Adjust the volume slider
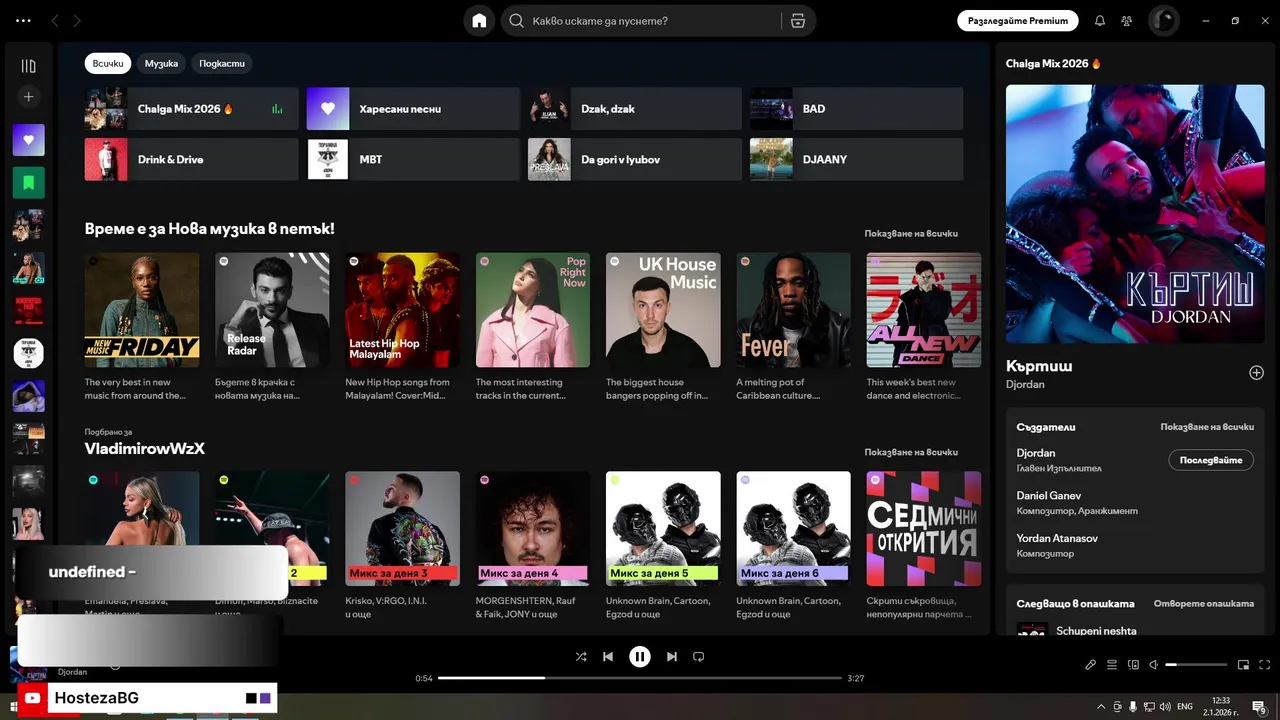The image size is (1280, 720). click(x=1196, y=665)
